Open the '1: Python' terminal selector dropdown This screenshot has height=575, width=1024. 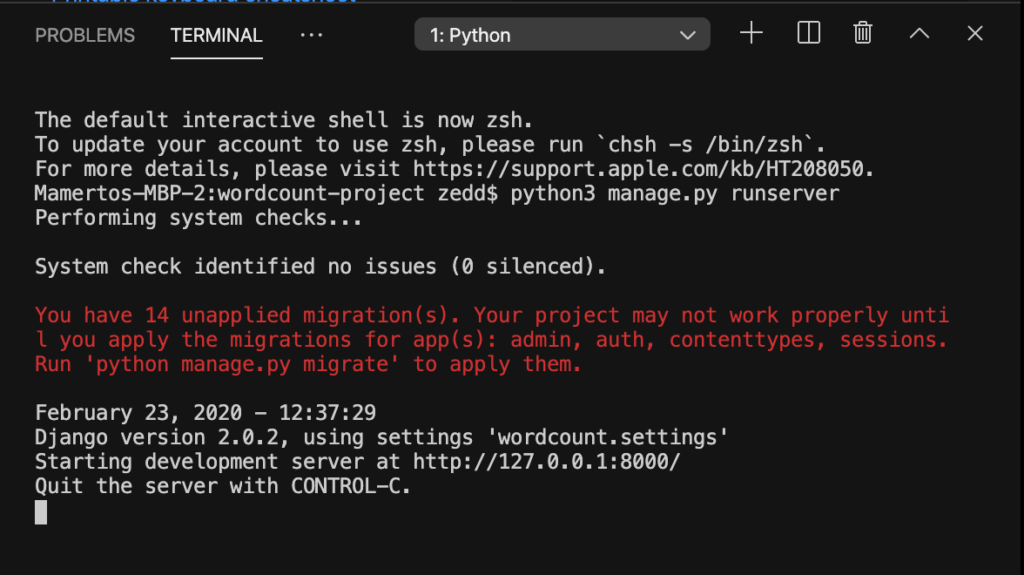point(562,35)
